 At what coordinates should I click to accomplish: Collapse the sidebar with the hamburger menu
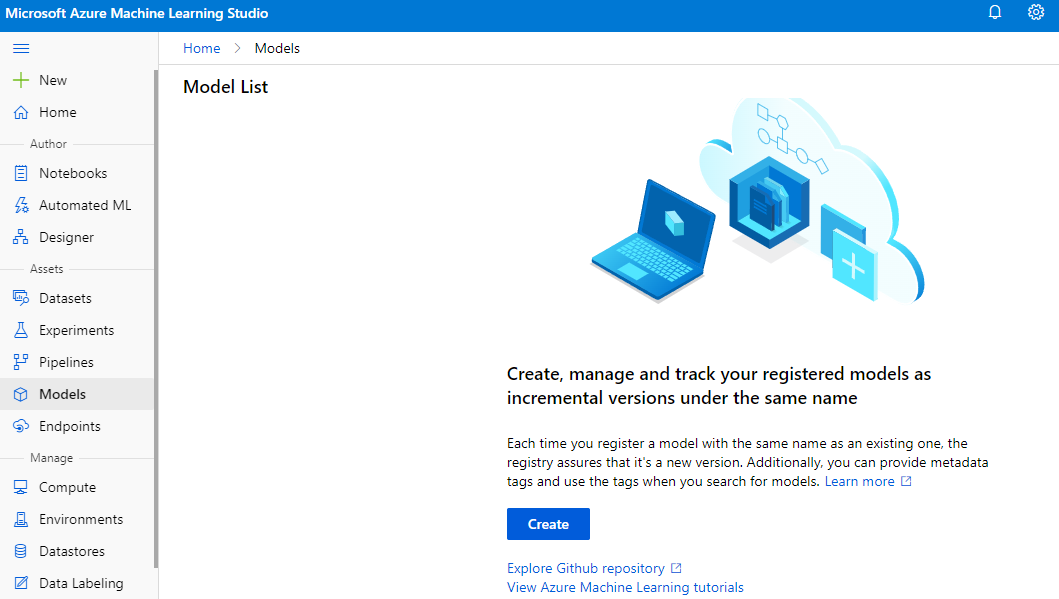pos(20,47)
